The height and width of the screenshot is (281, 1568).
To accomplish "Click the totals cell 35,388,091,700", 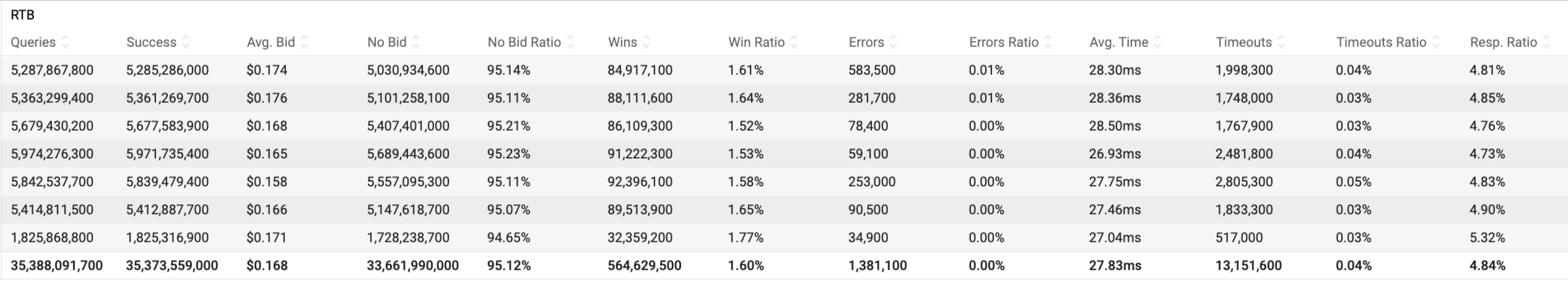I will [57, 265].
